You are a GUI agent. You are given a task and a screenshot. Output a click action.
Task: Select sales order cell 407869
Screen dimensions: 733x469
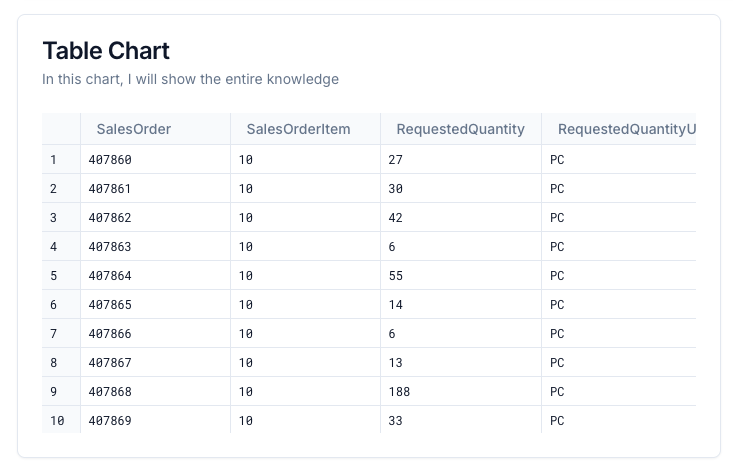(155, 419)
